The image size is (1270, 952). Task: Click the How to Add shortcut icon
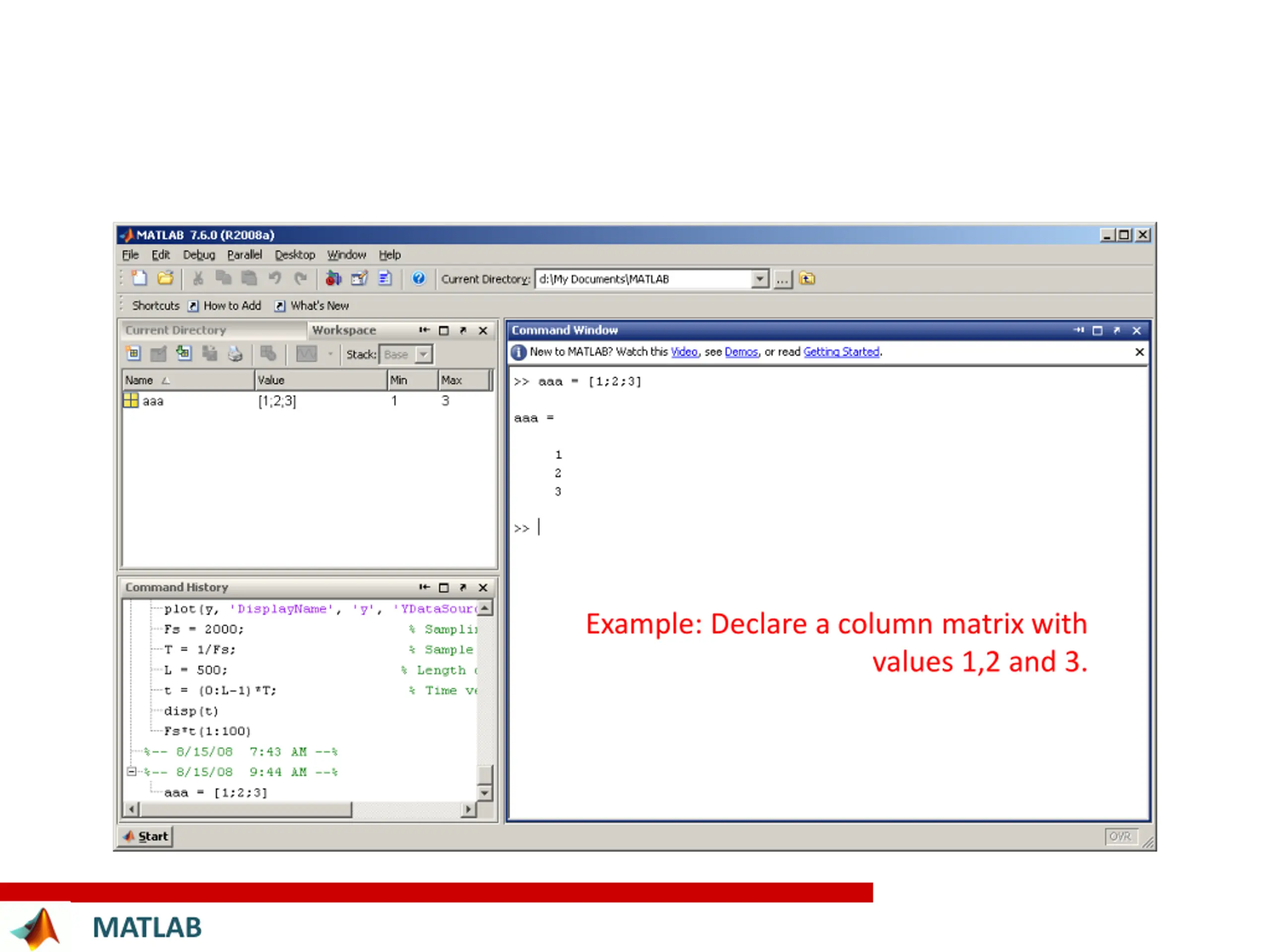click(193, 306)
